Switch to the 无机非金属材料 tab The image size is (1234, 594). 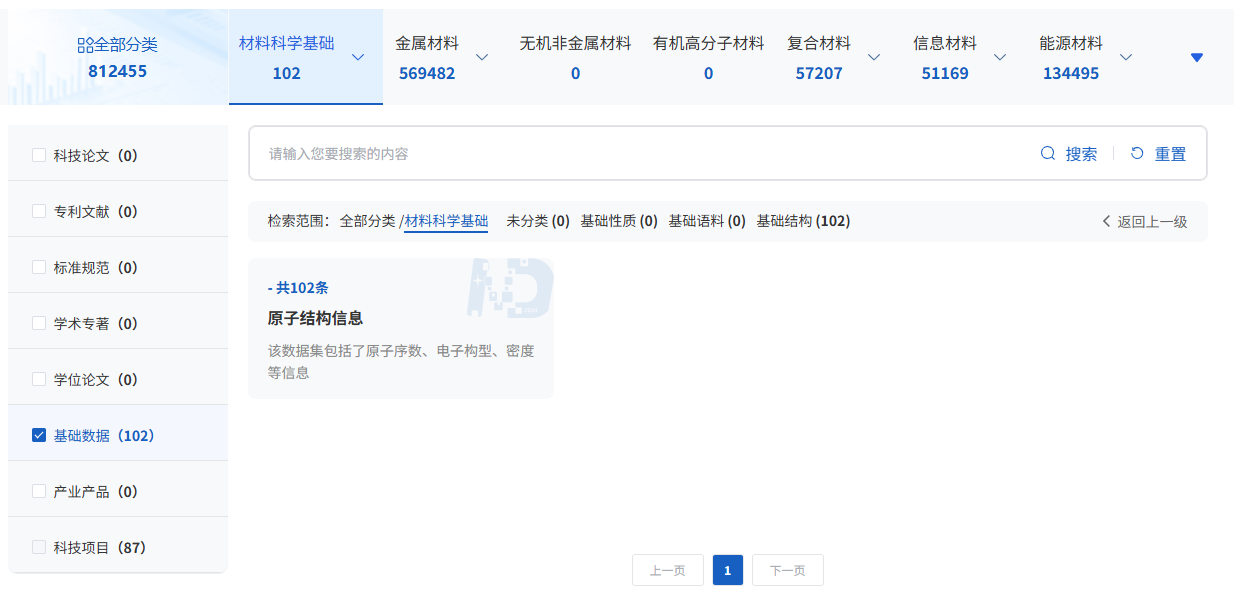click(575, 57)
